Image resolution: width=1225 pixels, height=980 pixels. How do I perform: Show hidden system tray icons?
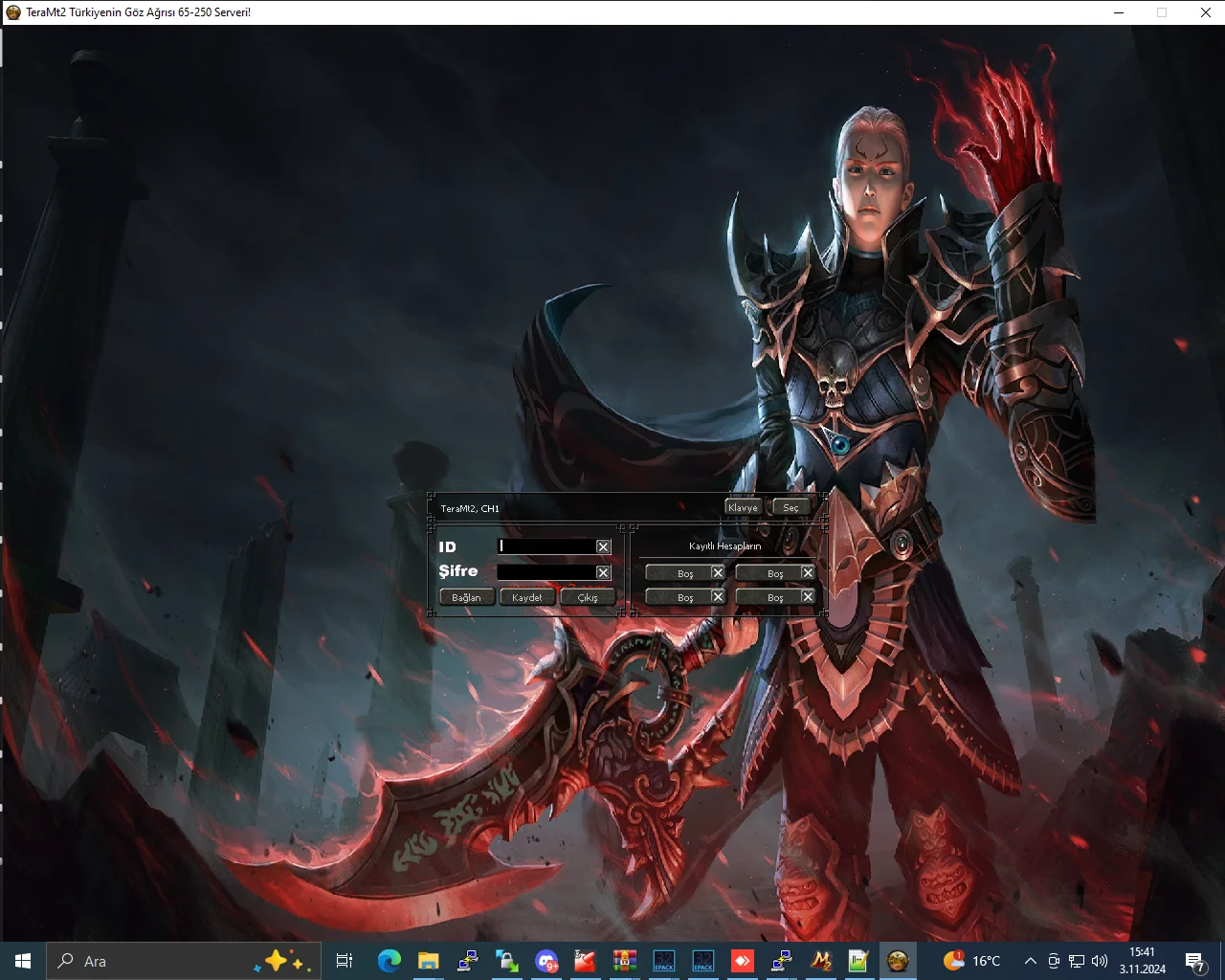(1030, 961)
